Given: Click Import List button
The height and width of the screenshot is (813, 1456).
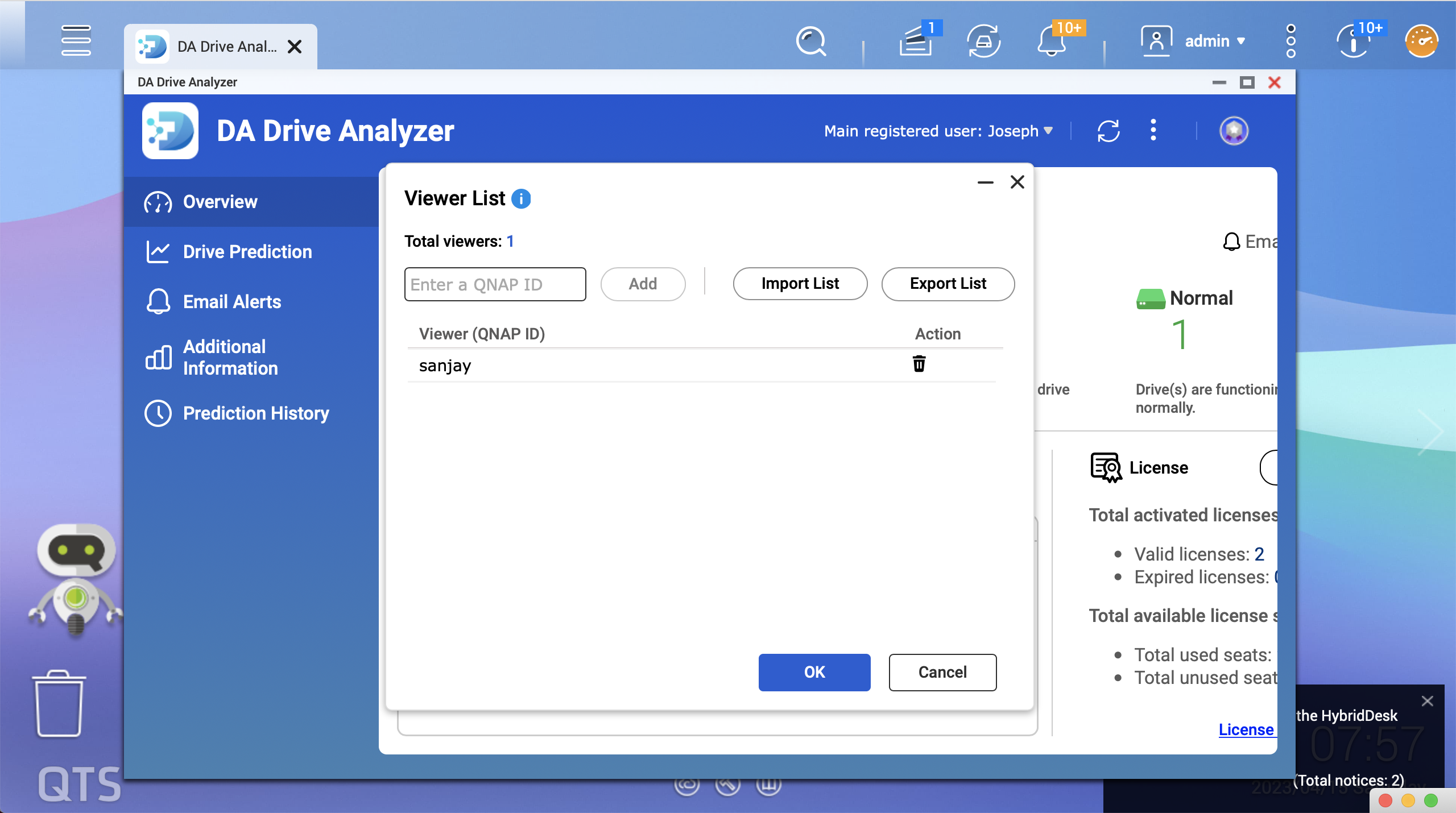Looking at the screenshot, I should click(x=800, y=284).
